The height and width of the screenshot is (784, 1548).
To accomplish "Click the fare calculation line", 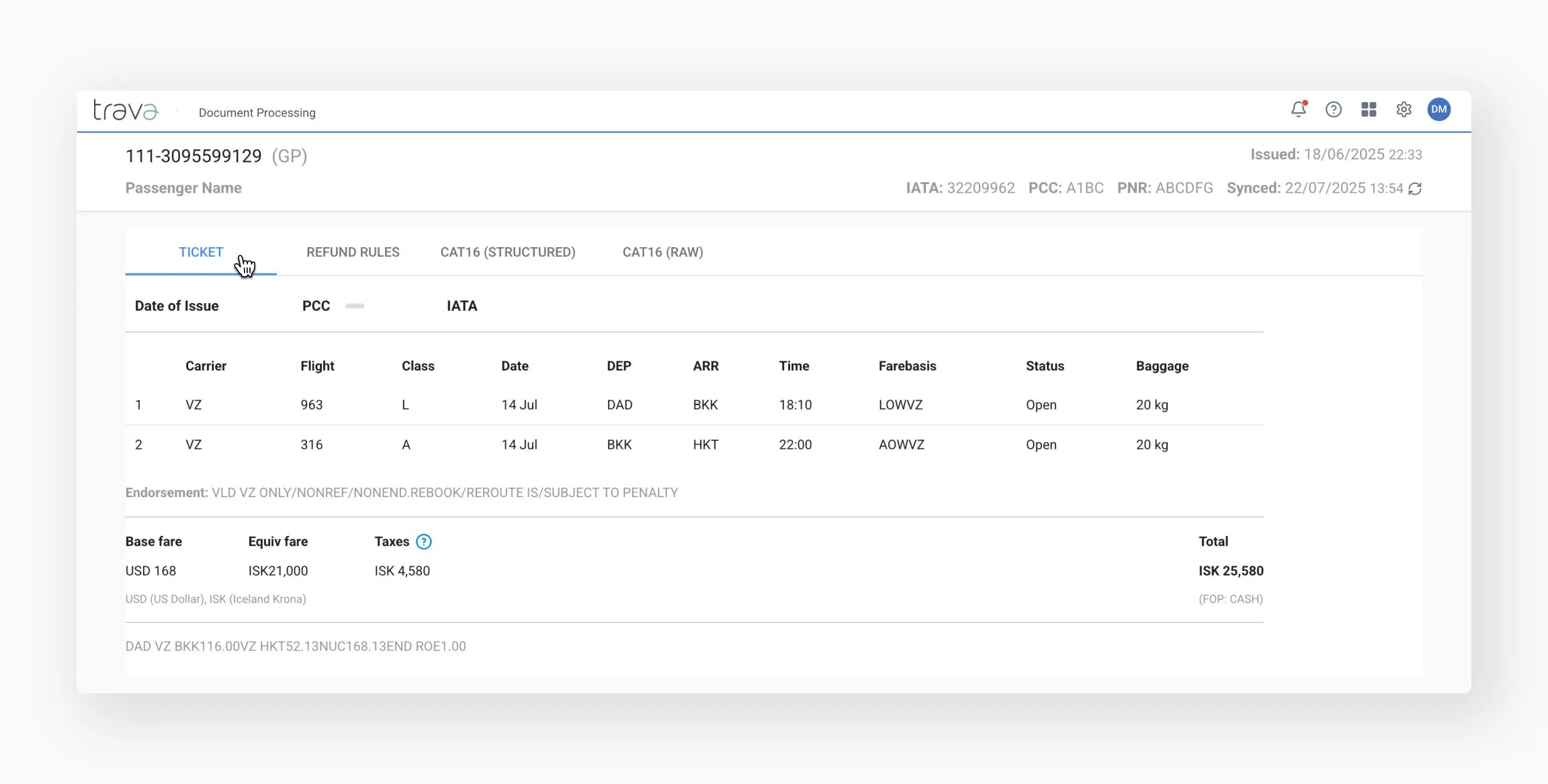I will 296,646.
